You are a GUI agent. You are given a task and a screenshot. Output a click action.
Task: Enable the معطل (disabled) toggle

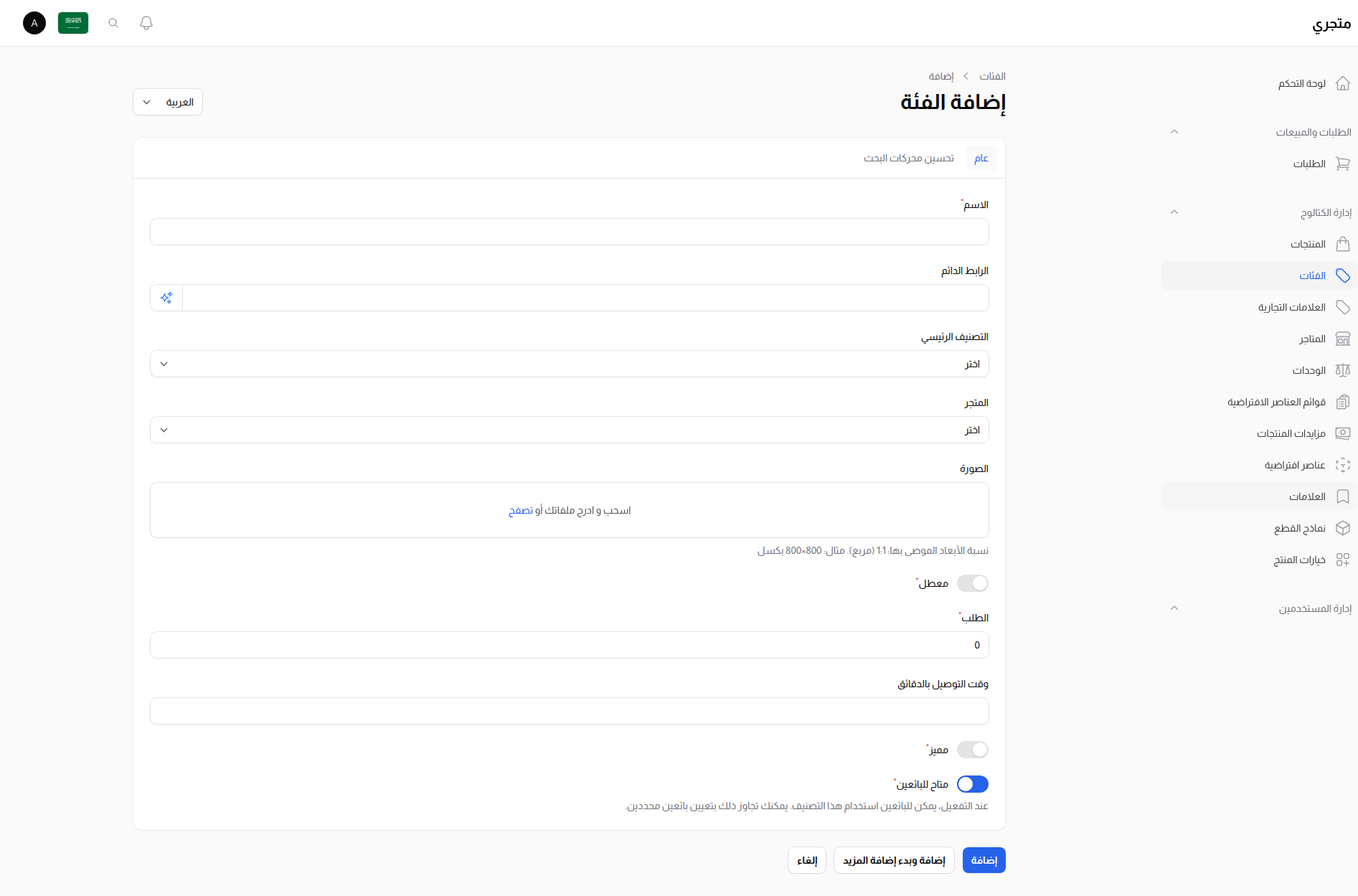click(972, 583)
